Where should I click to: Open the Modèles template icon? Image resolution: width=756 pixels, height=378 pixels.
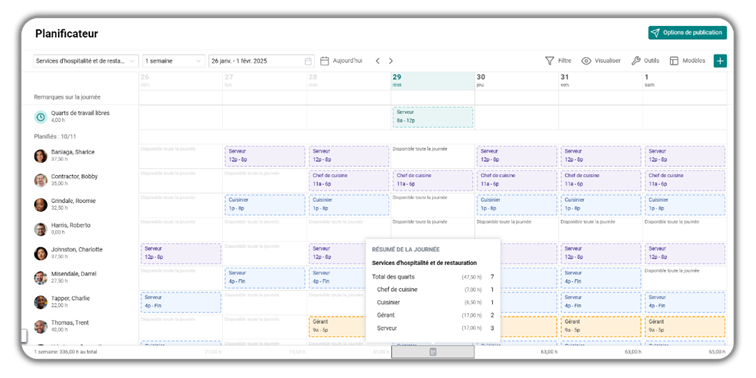tap(674, 61)
